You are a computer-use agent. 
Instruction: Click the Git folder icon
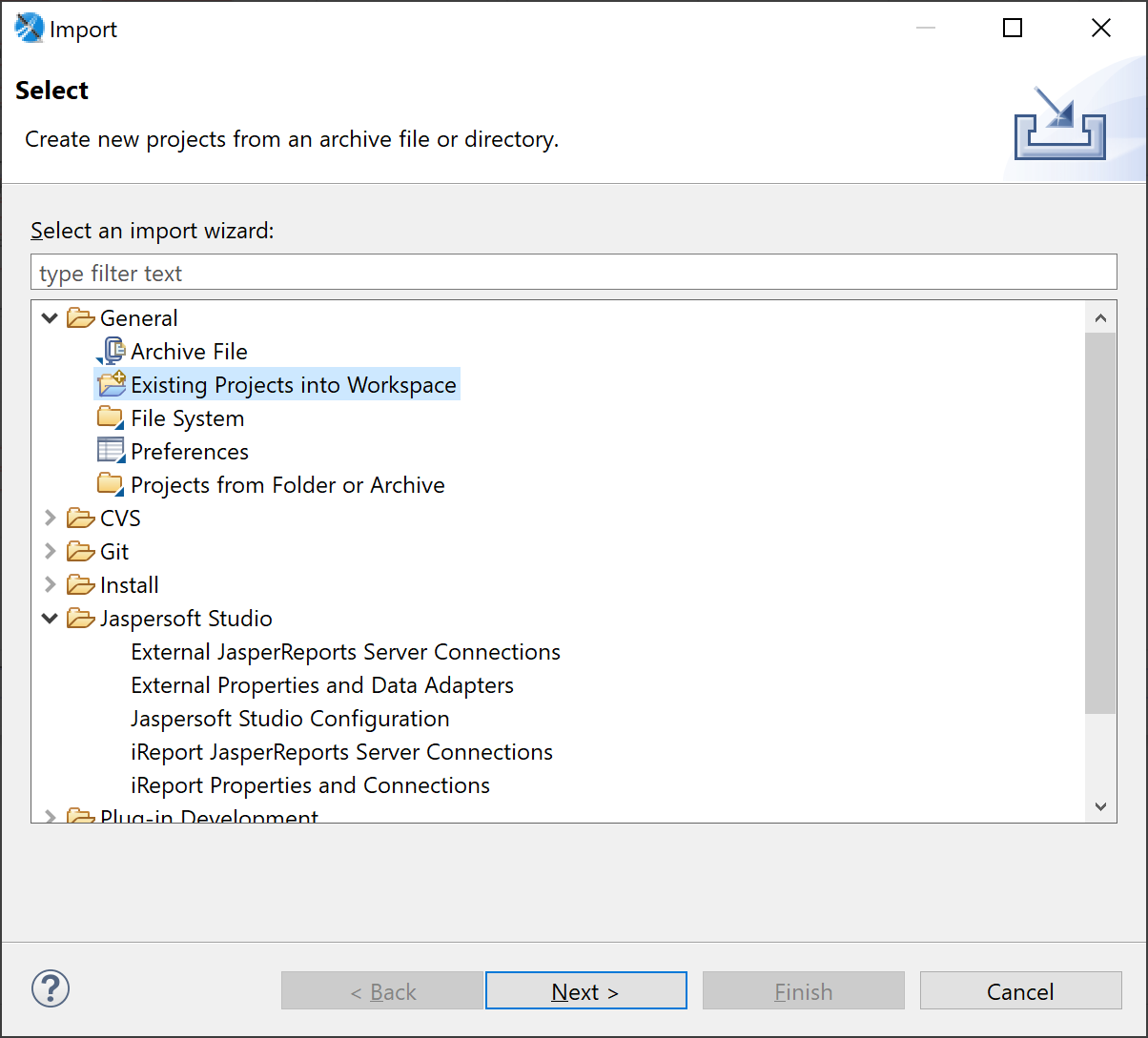pos(80,551)
